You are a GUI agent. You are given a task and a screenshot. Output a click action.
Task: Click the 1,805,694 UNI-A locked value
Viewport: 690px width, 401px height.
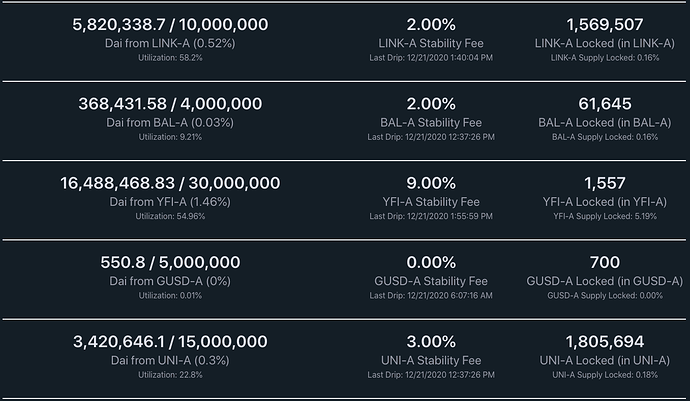point(604,341)
